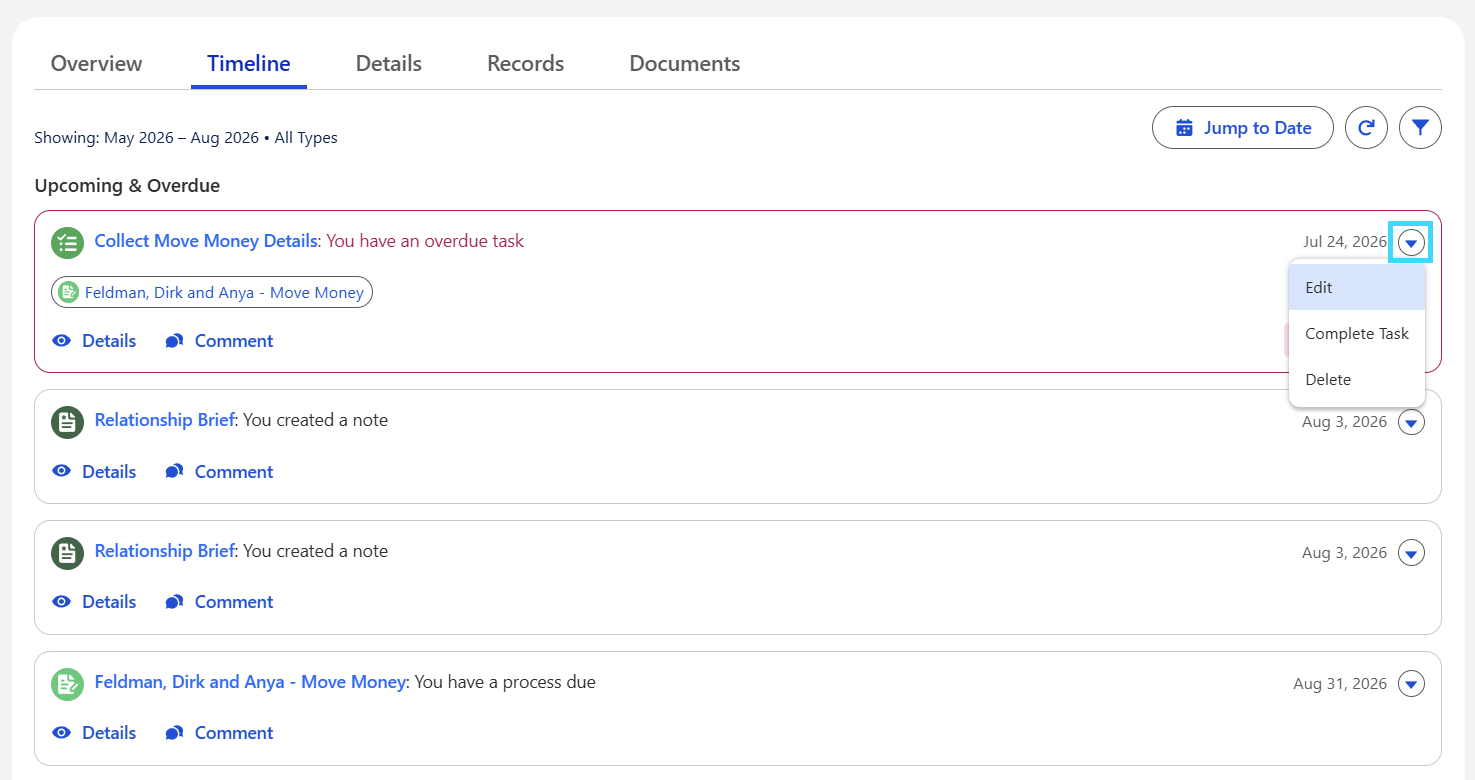Click the 'Aug 31, 2026' date text
The width and height of the screenshot is (1475, 780).
[1340, 684]
